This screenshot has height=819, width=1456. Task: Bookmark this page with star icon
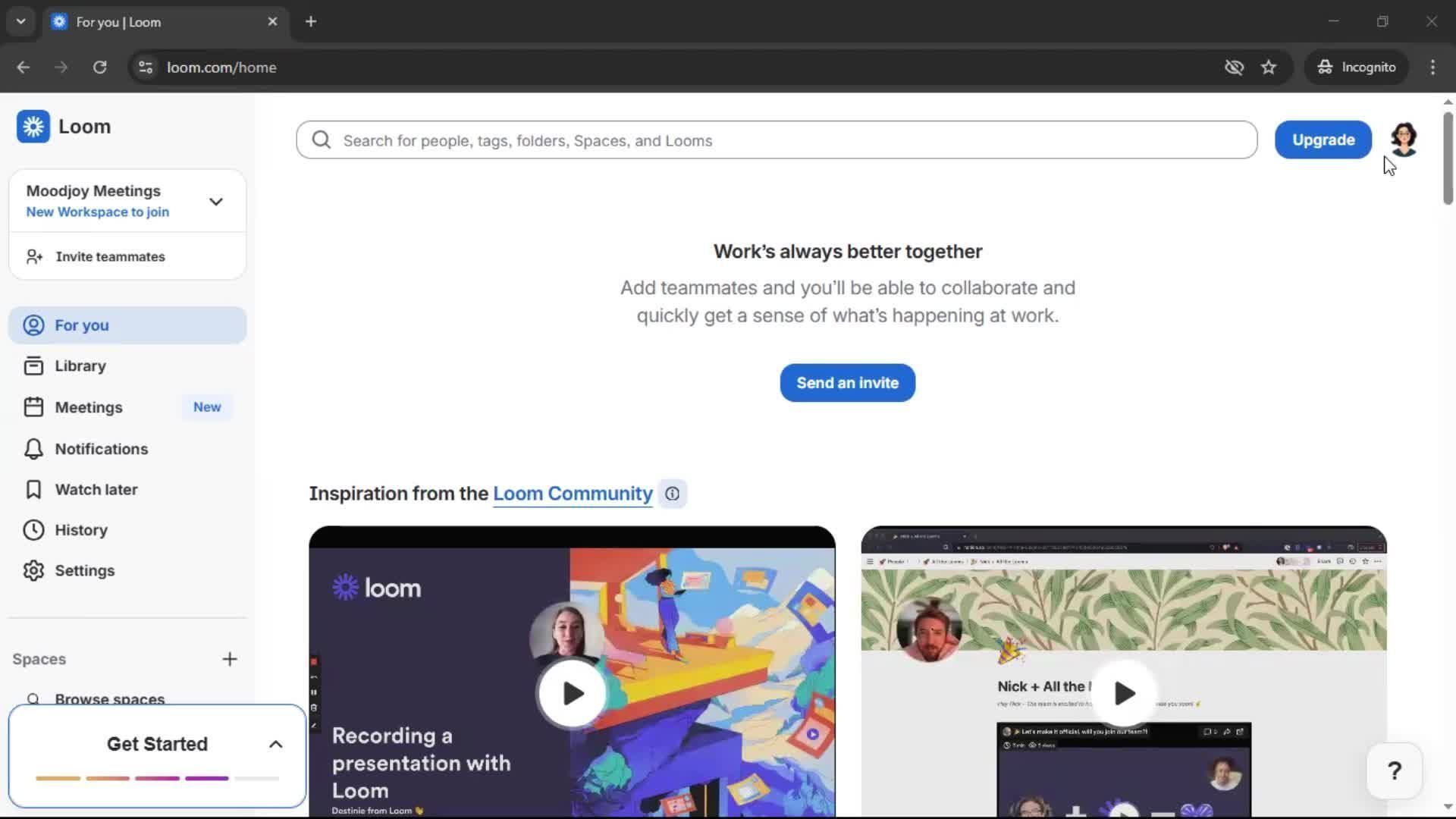point(1269,67)
